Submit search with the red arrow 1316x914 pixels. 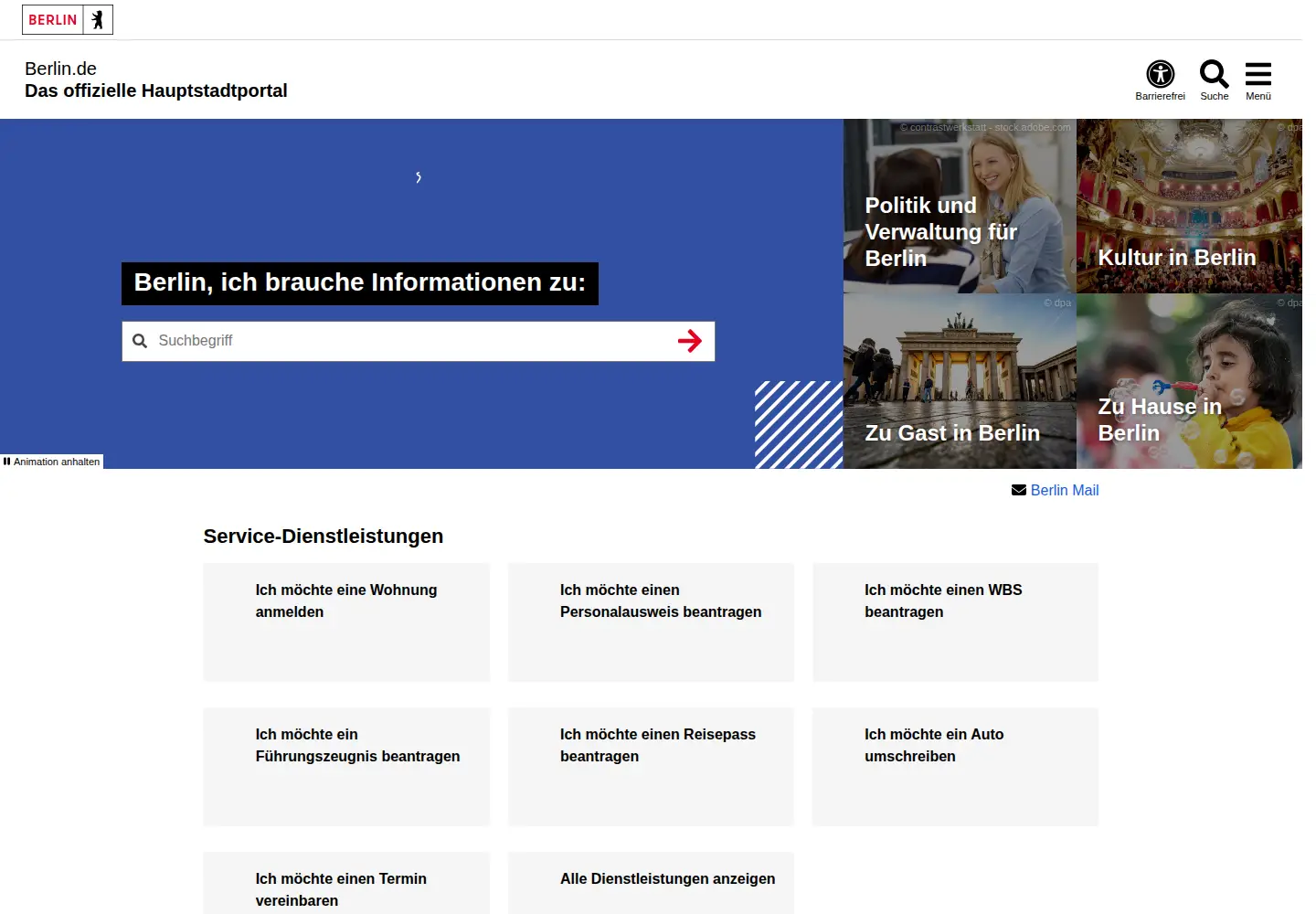(690, 341)
